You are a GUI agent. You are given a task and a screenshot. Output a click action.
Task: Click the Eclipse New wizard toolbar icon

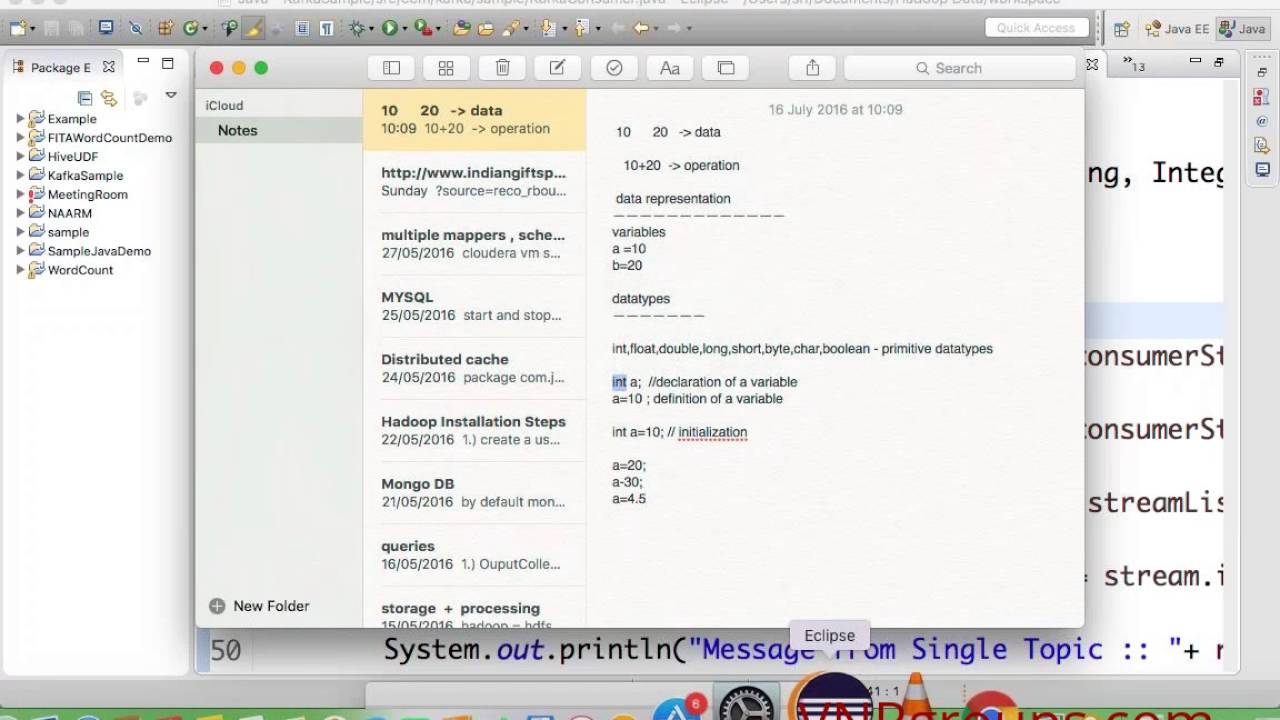17,29
